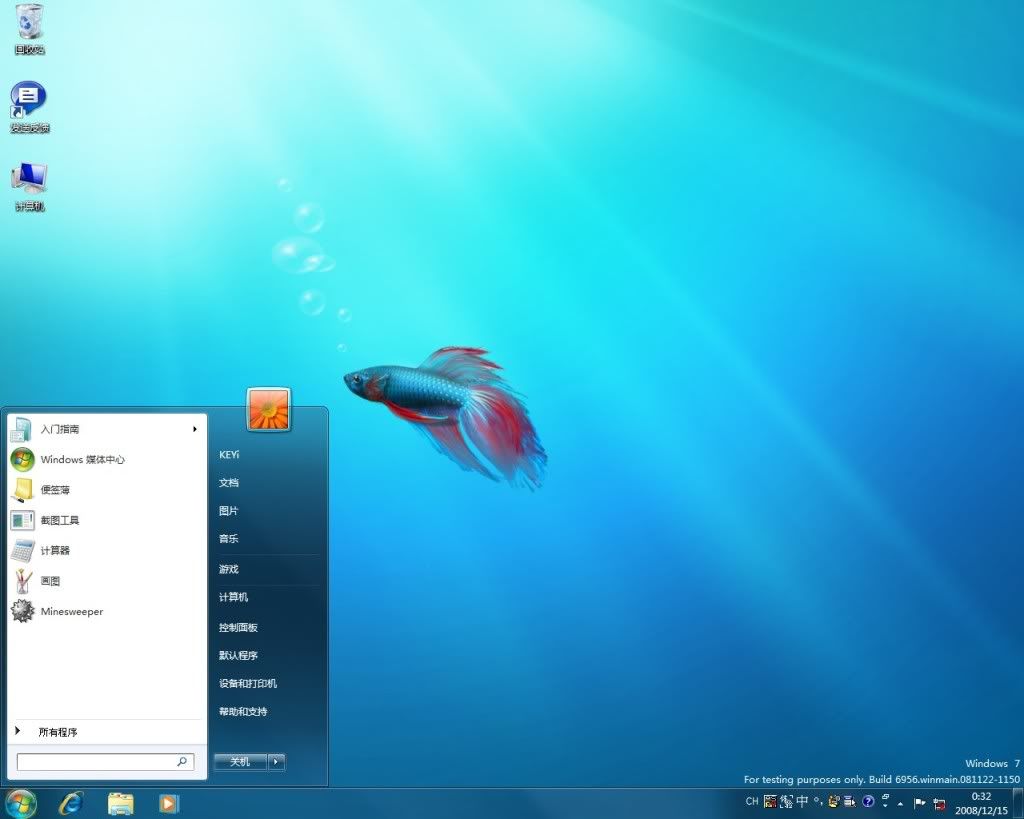Open 图片 pictures folder
1024x819 pixels.
[229, 511]
